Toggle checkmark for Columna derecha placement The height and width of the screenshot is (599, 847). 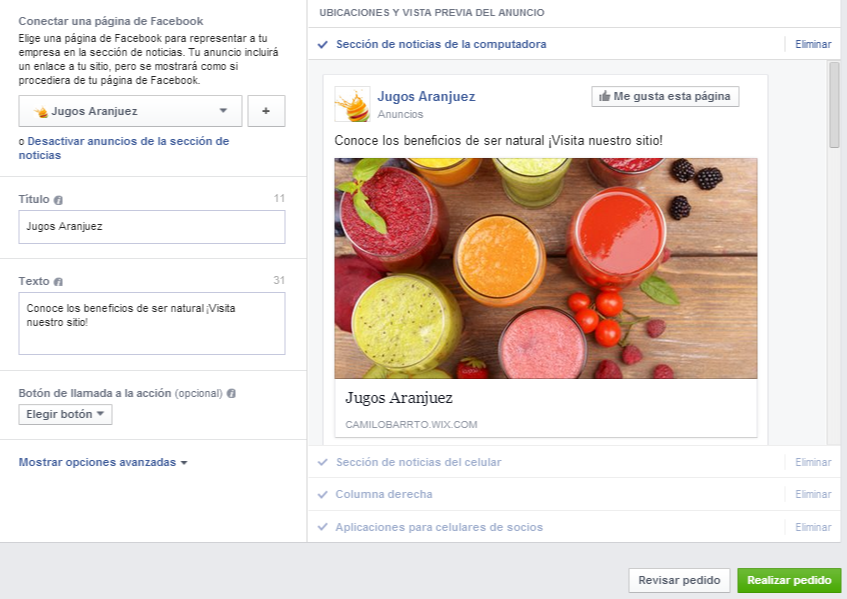pos(322,494)
